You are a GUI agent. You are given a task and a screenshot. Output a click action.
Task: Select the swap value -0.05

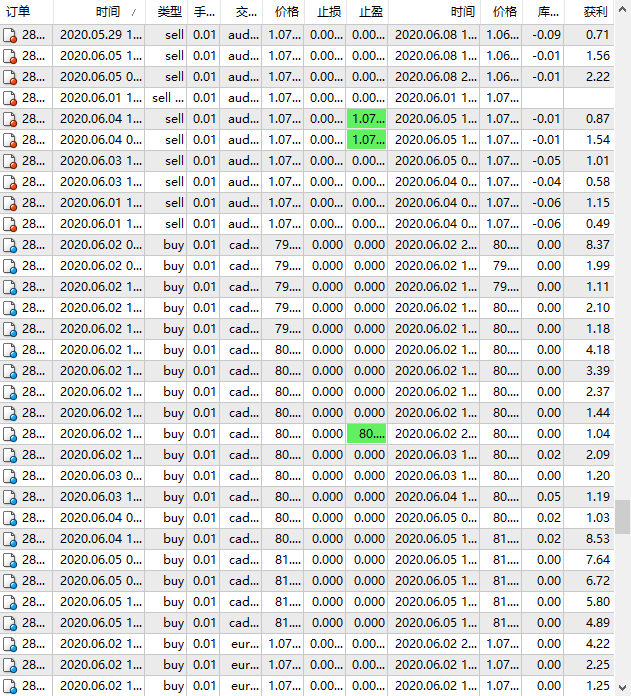[x=546, y=161]
